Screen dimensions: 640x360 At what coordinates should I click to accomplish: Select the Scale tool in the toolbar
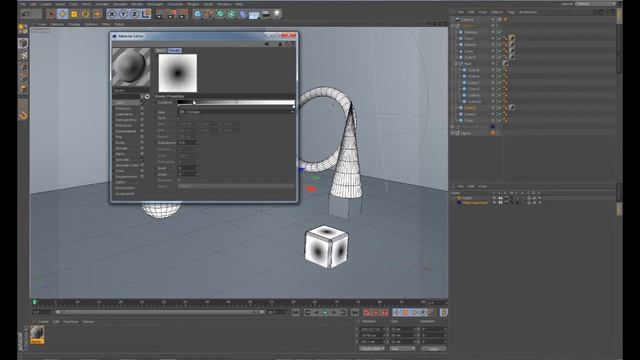[x=74, y=14]
